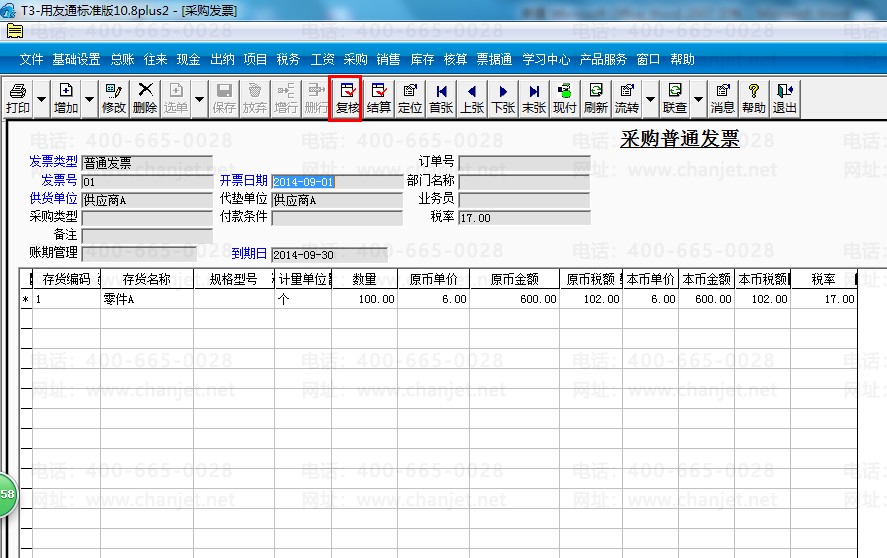Open the 出纳 menu

pyautogui.click(x=222, y=59)
